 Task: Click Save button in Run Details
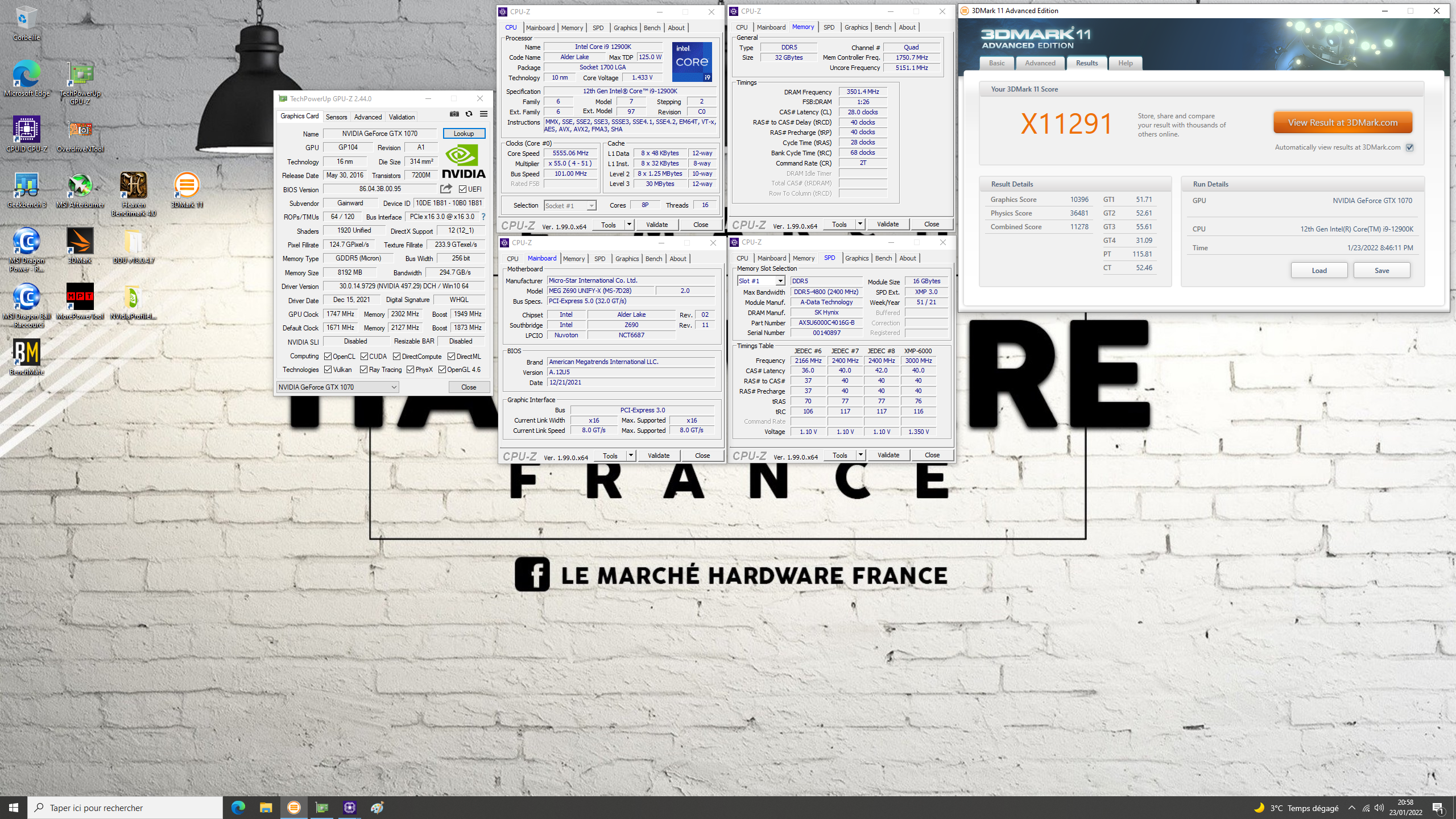click(1381, 271)
